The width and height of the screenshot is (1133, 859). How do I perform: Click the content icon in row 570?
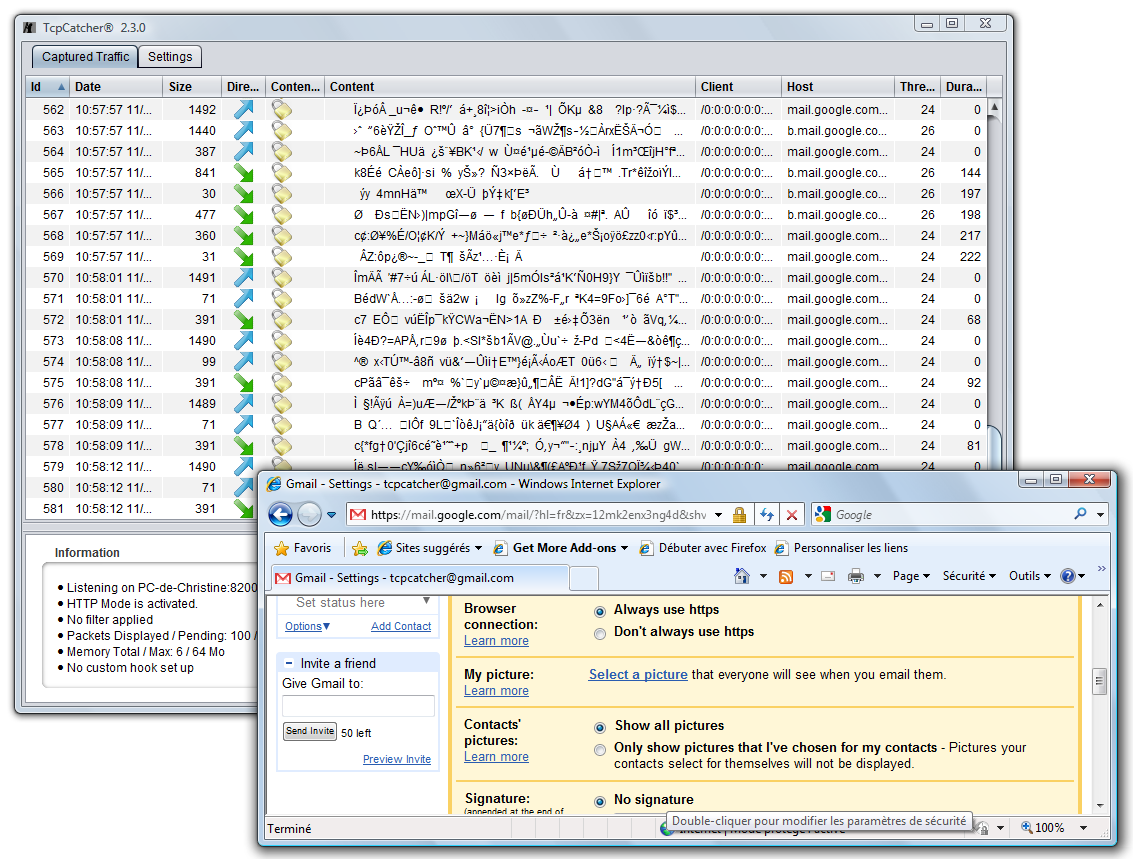coord(282,277)
